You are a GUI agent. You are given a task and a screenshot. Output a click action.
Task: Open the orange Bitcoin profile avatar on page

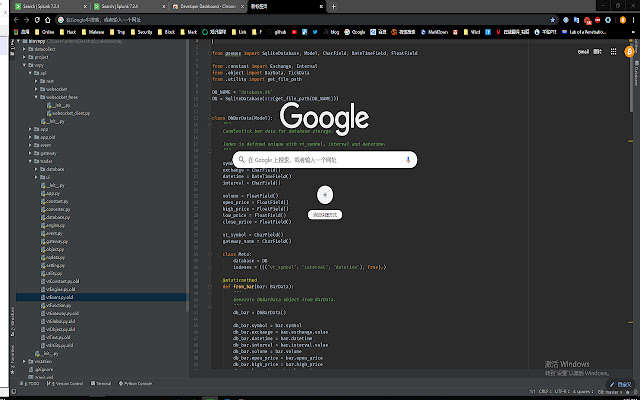click(x=629, y=51)
